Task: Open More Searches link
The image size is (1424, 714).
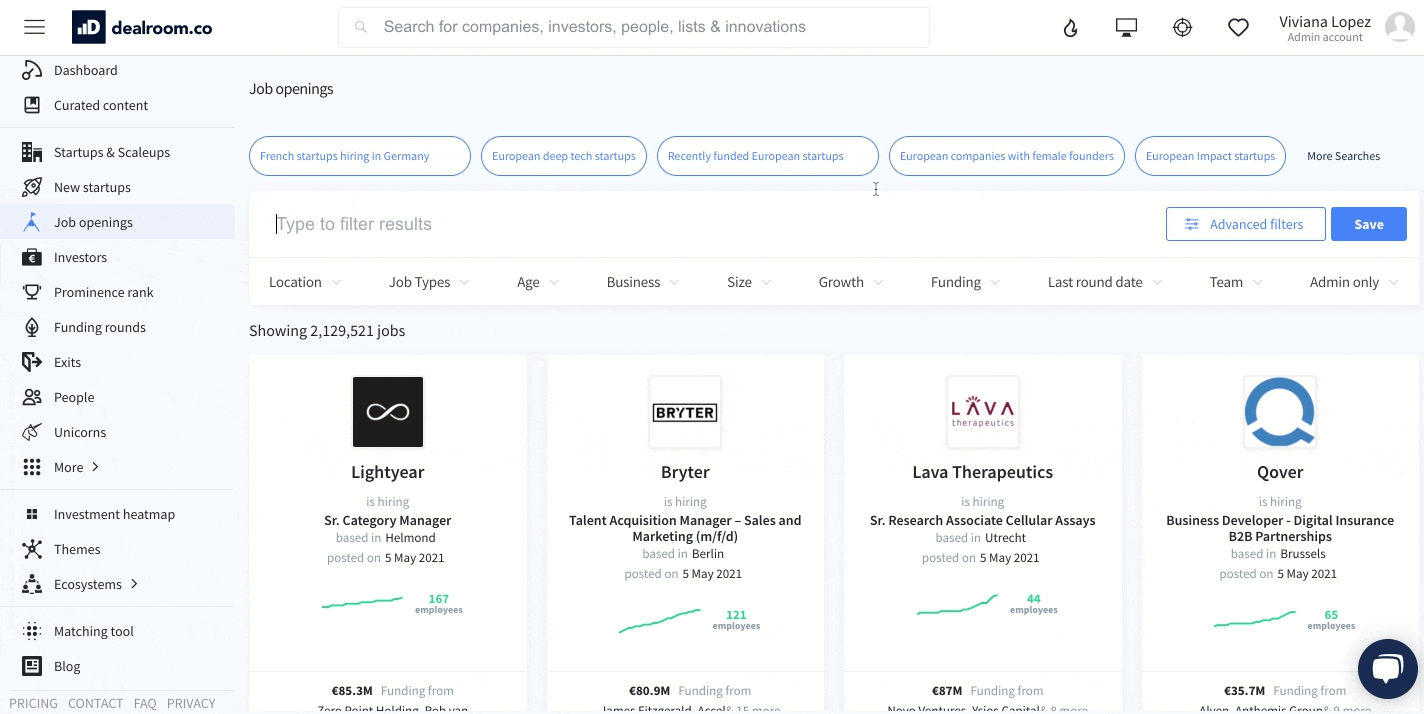Action: 1343,156
